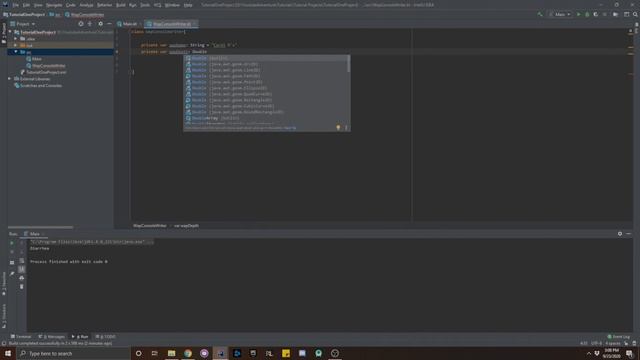The width and height of the screenshot is (640, 360).
Task: Click src breadcrumb in navigation bar
Action: coord(55,15)
